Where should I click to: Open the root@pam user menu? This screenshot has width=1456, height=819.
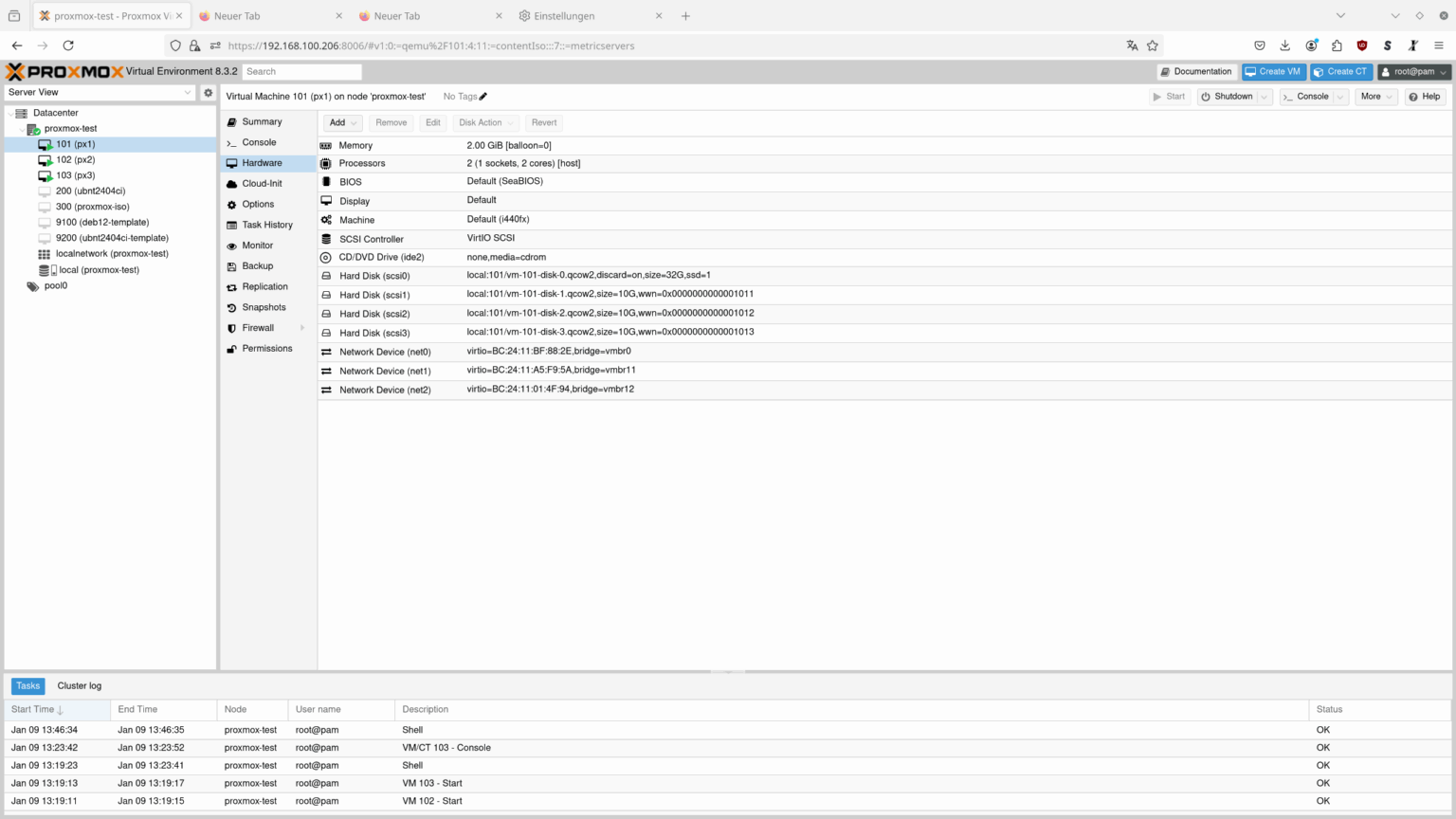pyautogui.click(x=1414, y=72)
